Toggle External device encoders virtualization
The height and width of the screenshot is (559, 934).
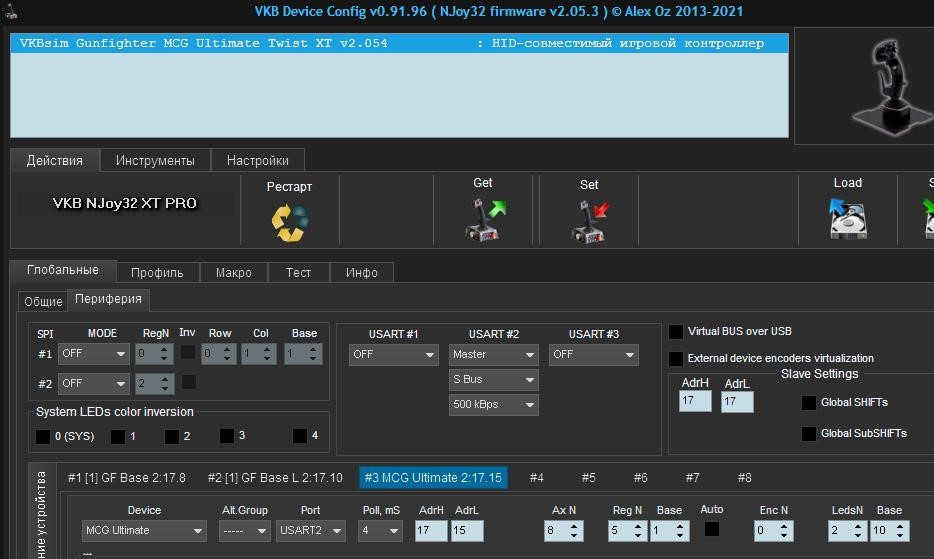pos(677,358)
